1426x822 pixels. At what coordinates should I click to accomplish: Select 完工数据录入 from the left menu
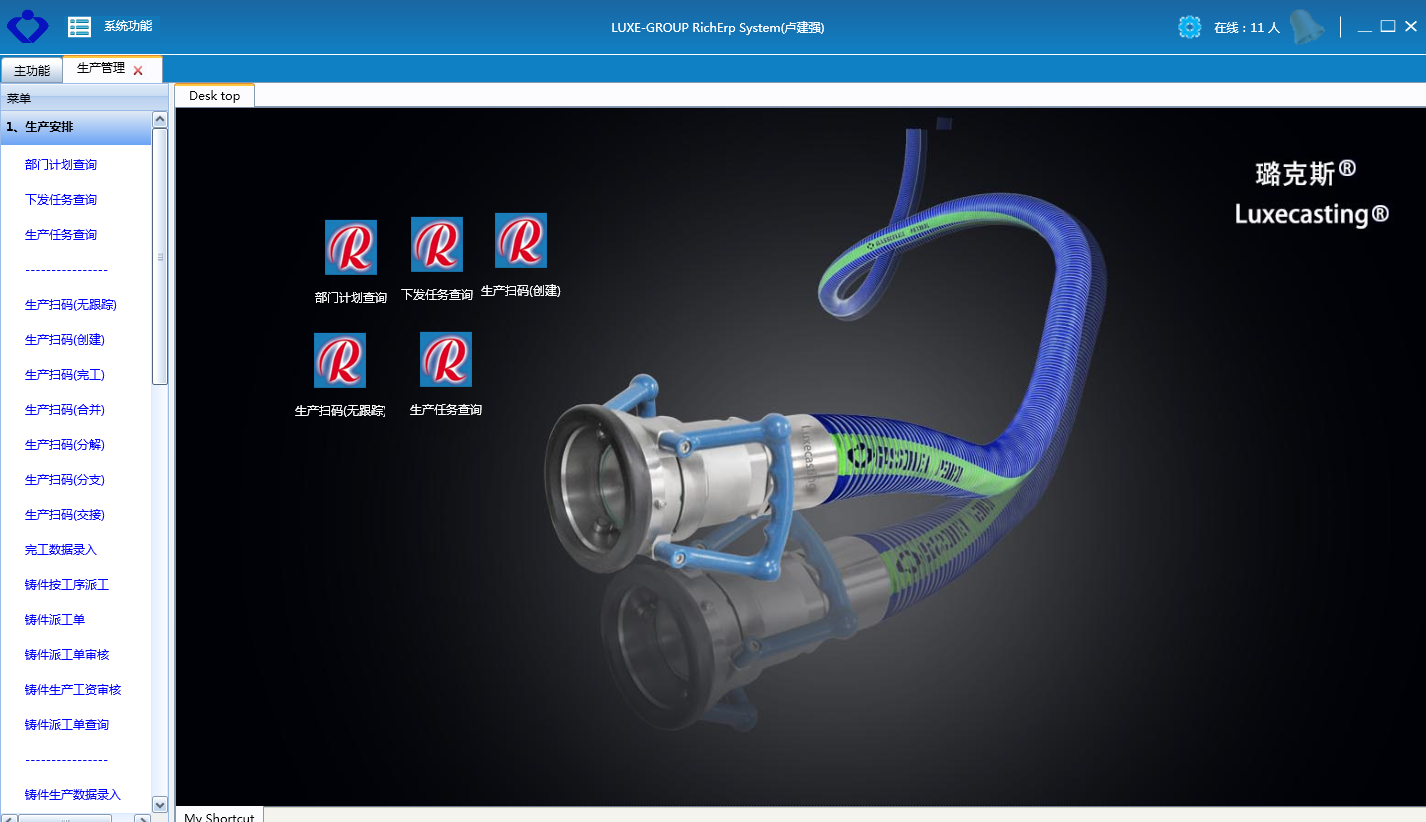click(61, 550)
